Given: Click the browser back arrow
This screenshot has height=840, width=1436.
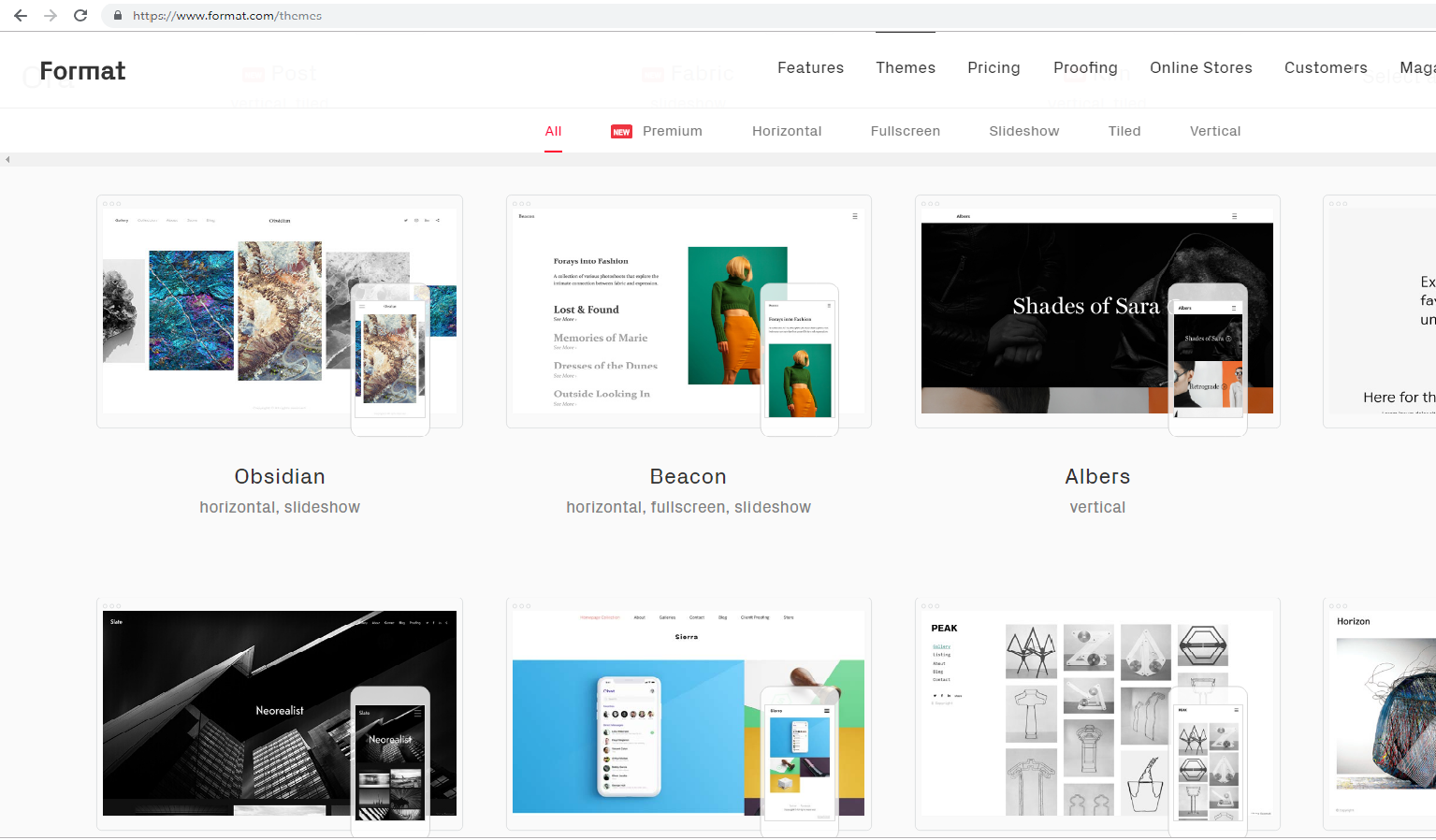Looking at the screenshot, I should coord(21,16).
